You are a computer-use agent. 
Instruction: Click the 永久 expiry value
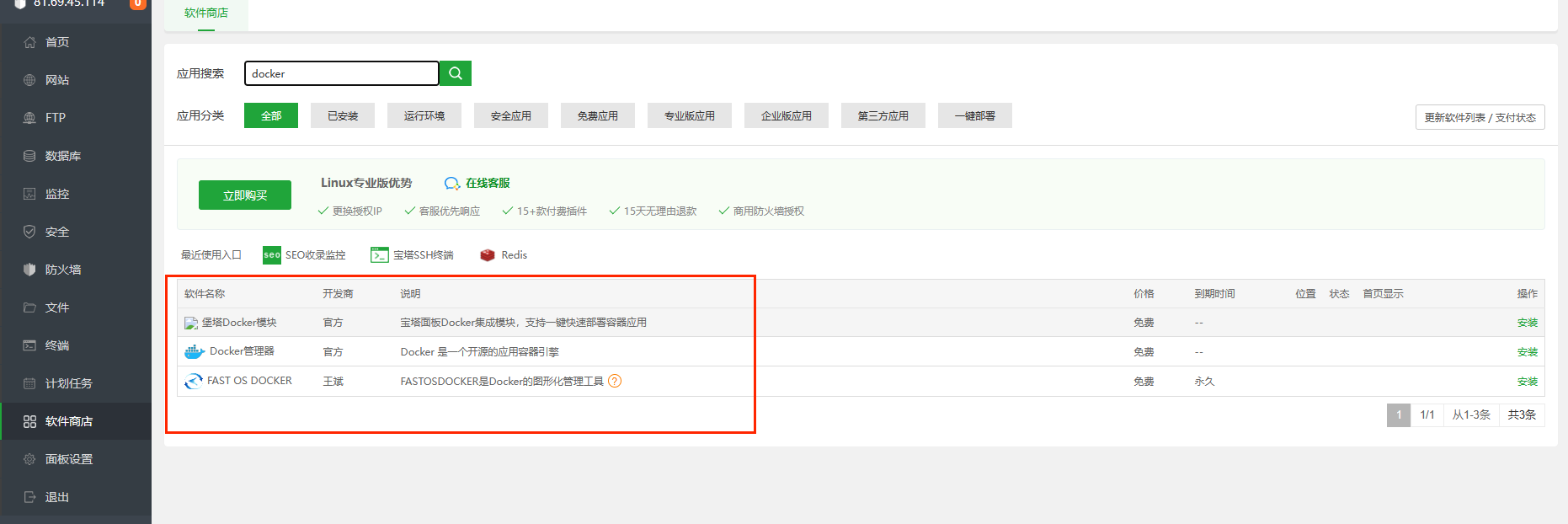tap(1204, 382)
